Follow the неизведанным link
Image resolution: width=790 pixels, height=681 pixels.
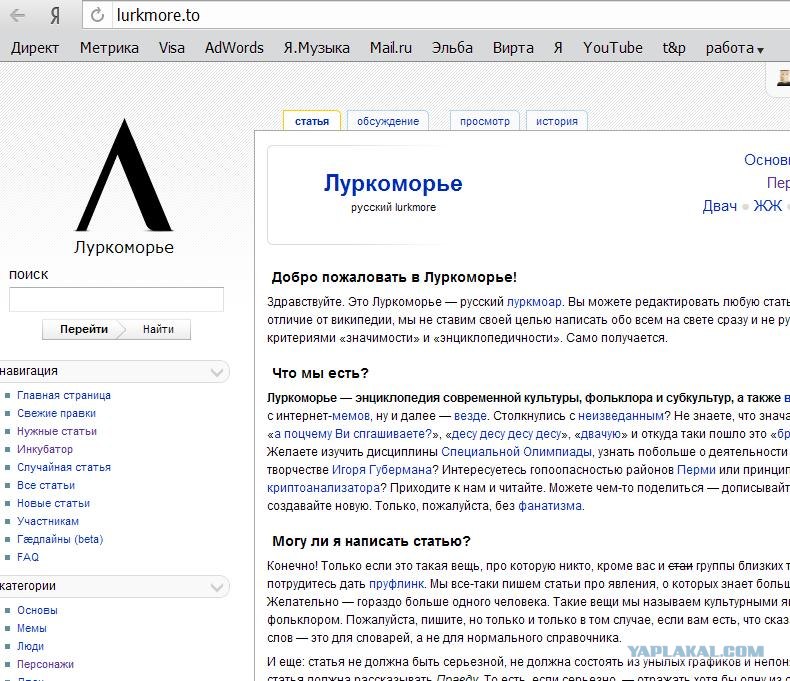pyautogui.click(x=621, y=416)
